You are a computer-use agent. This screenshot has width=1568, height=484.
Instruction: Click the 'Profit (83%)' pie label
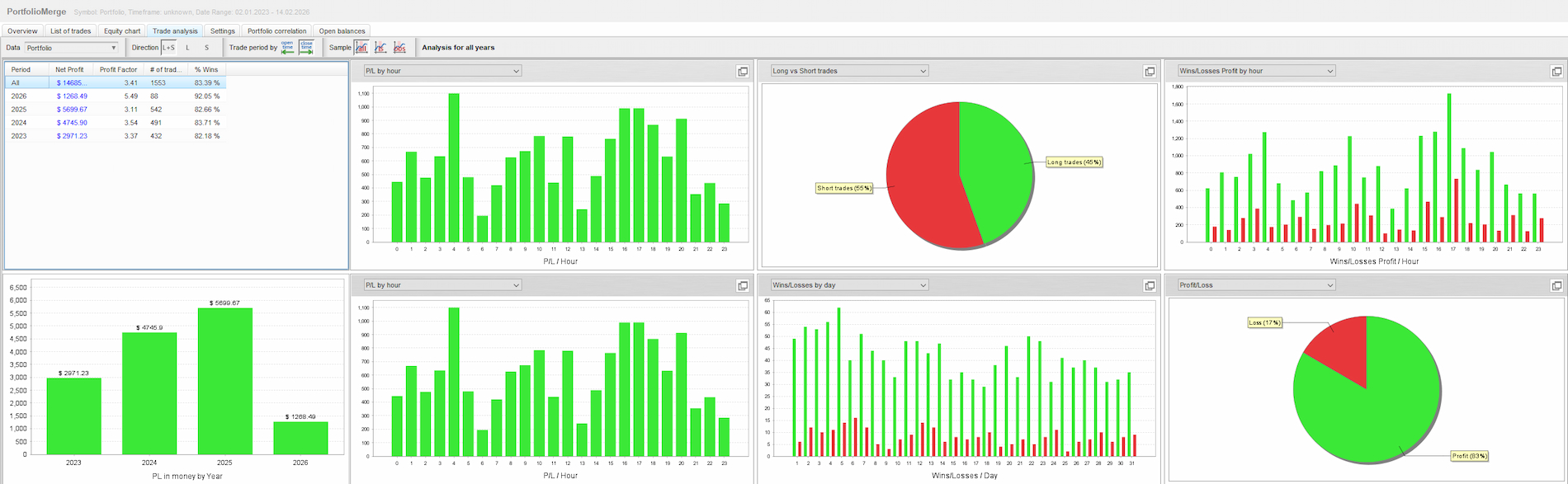[x=1469, y=455]
